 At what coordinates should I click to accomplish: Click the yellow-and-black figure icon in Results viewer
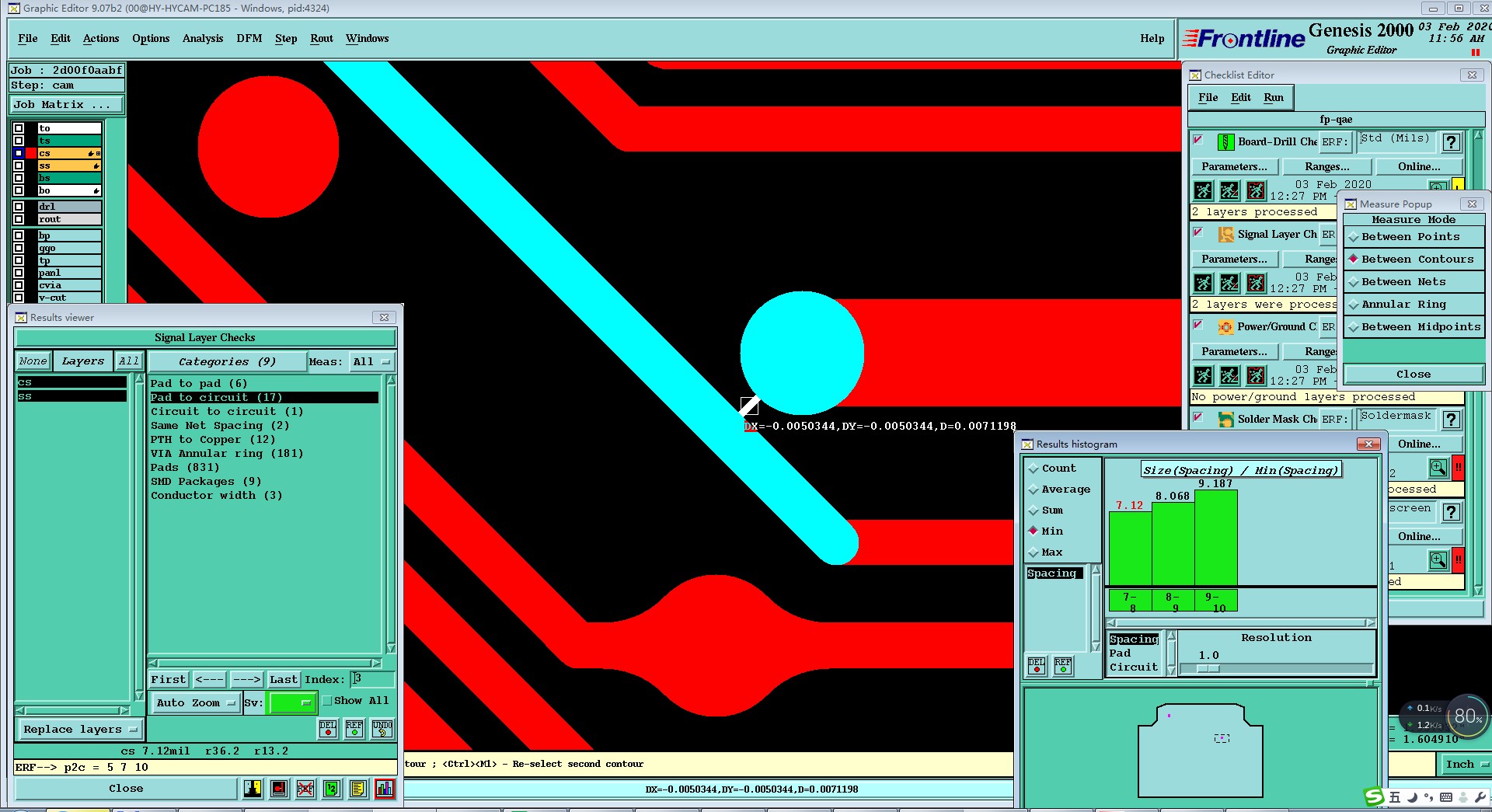tap(253, 789)
